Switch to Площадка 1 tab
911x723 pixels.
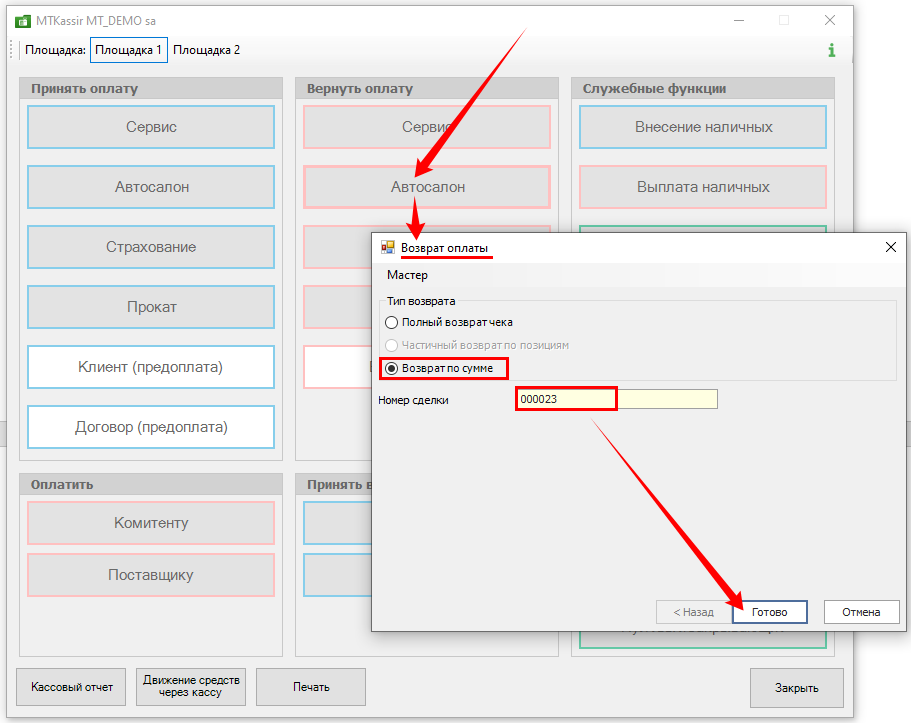pyautogui.click(x=128, y=50)
